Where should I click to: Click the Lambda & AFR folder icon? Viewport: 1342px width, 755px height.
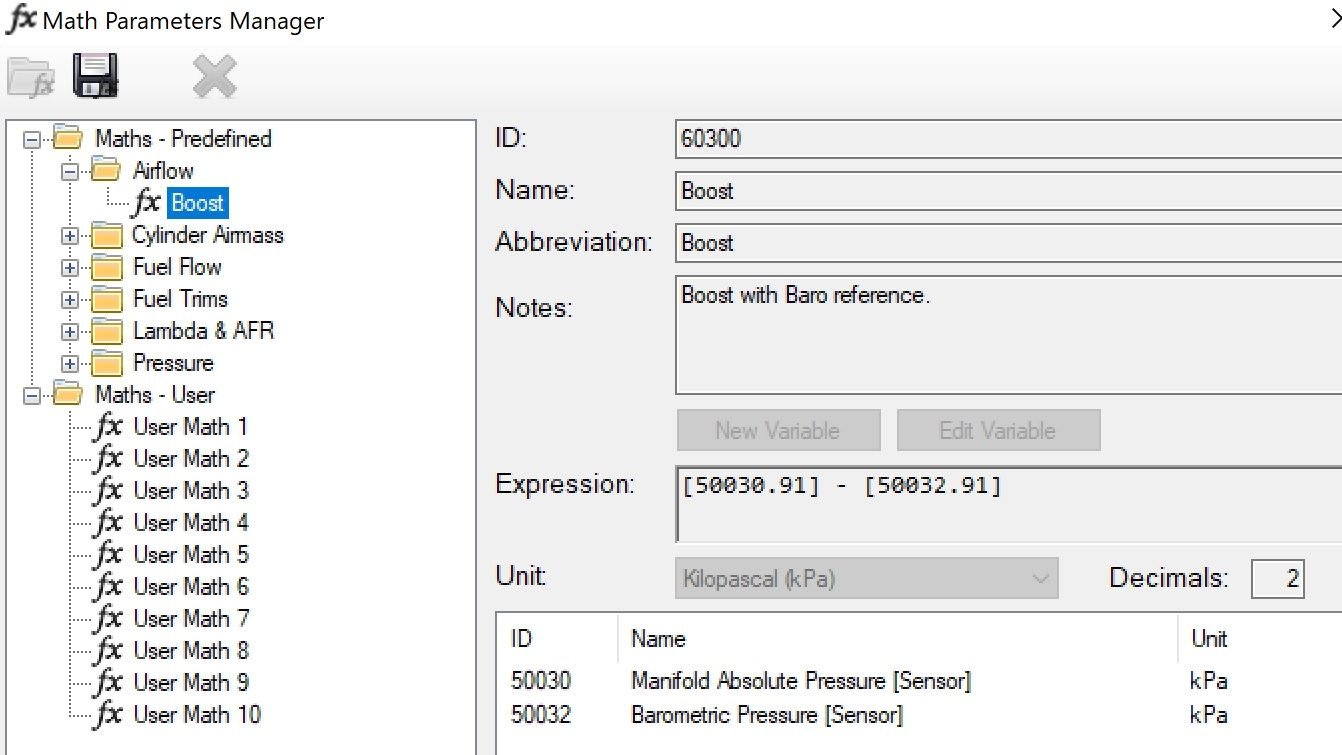[106, 332]
